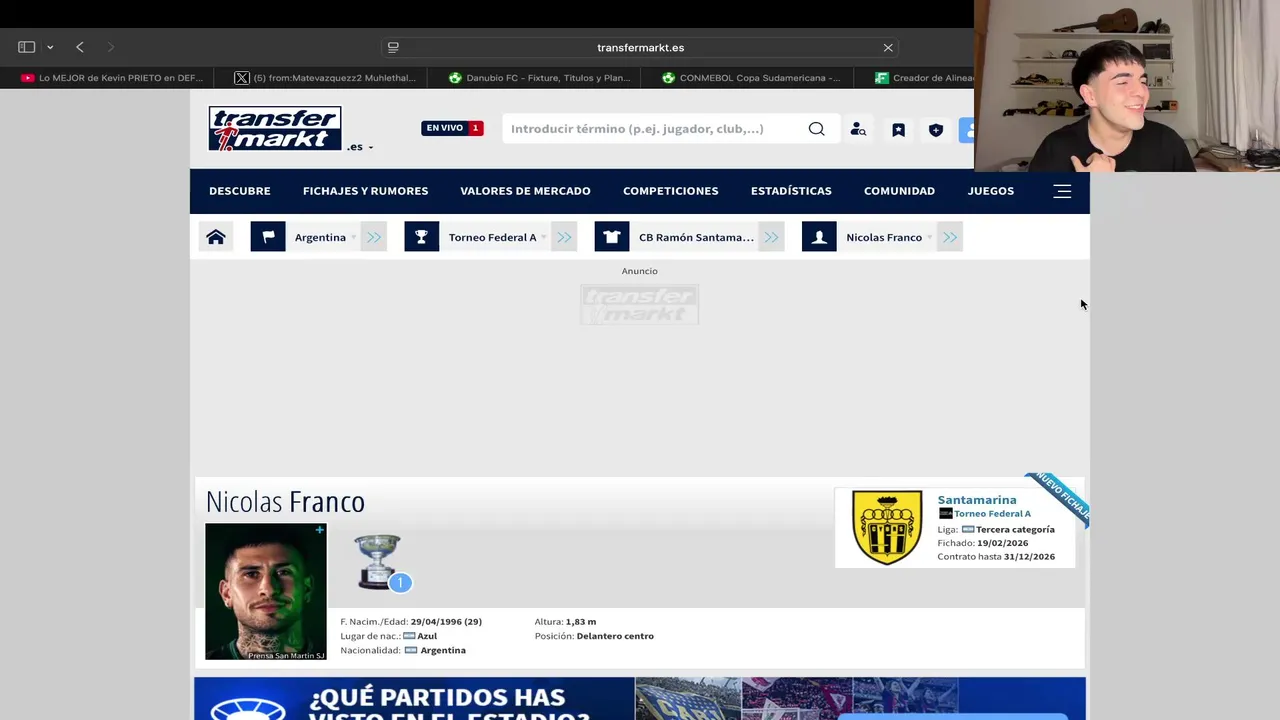Click the shirt icon beside CB Ramón Santamarina
Image resolution: width=1280 pixels, height=720 pixels.
pyautogui.click(x=612, y=237)
